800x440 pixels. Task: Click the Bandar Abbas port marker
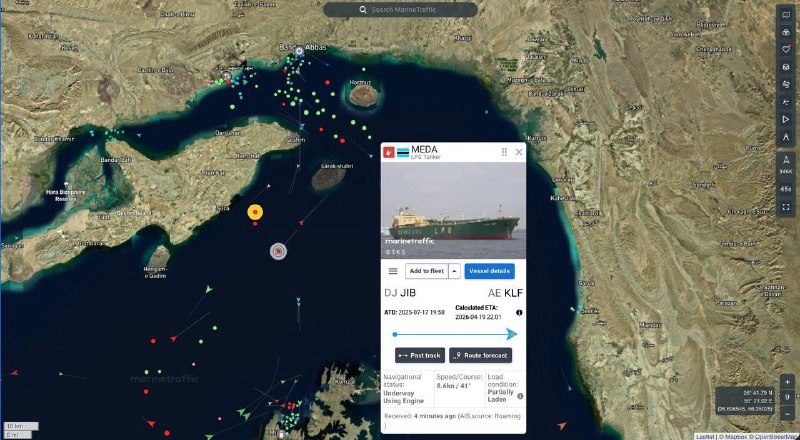pos(299,51)
